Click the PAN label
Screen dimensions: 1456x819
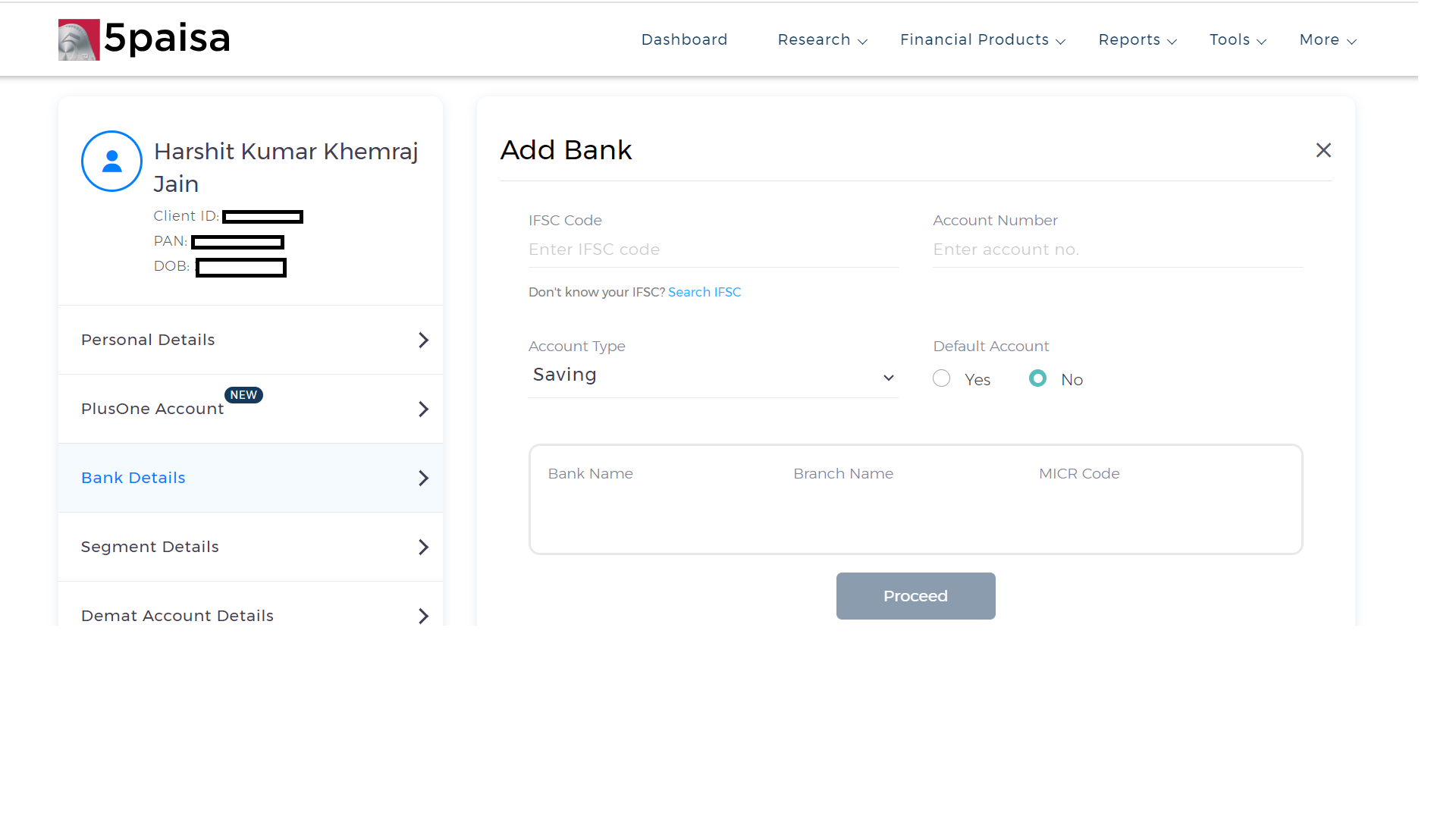[x=170, y=241]
